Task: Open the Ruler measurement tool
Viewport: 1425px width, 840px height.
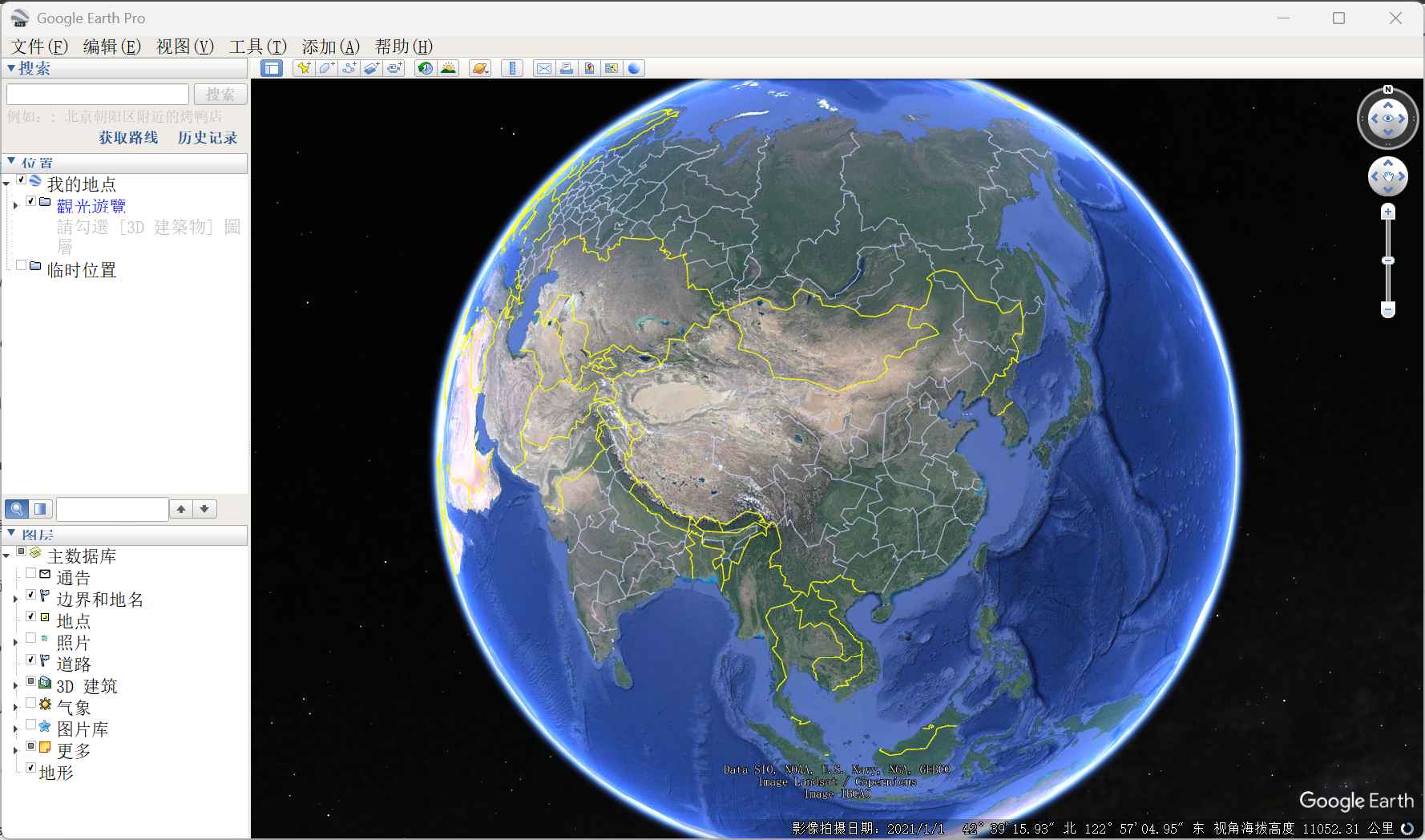Action: pos(511,68)
